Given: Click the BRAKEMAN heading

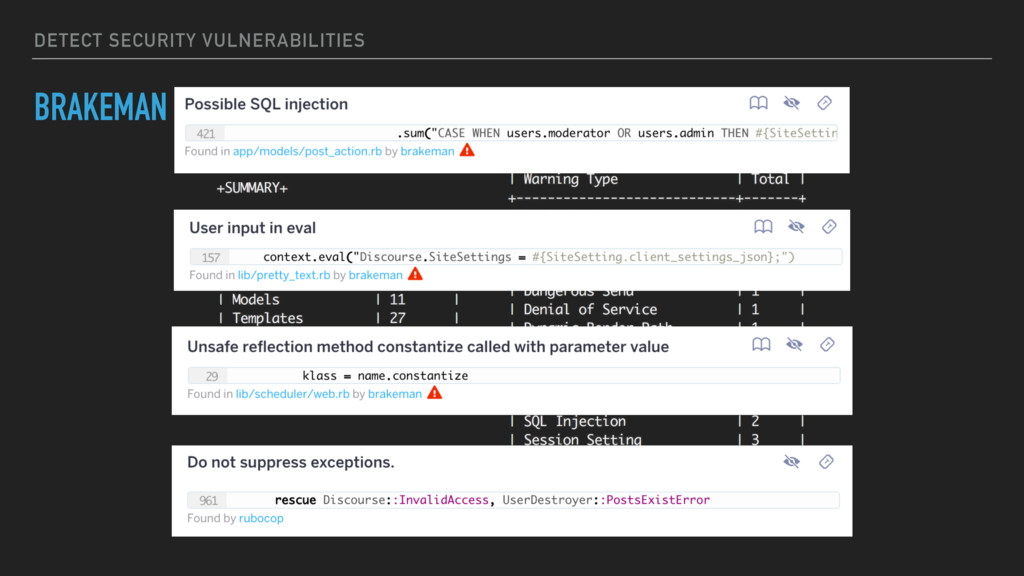Looking at the screenshot, I should tap(101, 107).
